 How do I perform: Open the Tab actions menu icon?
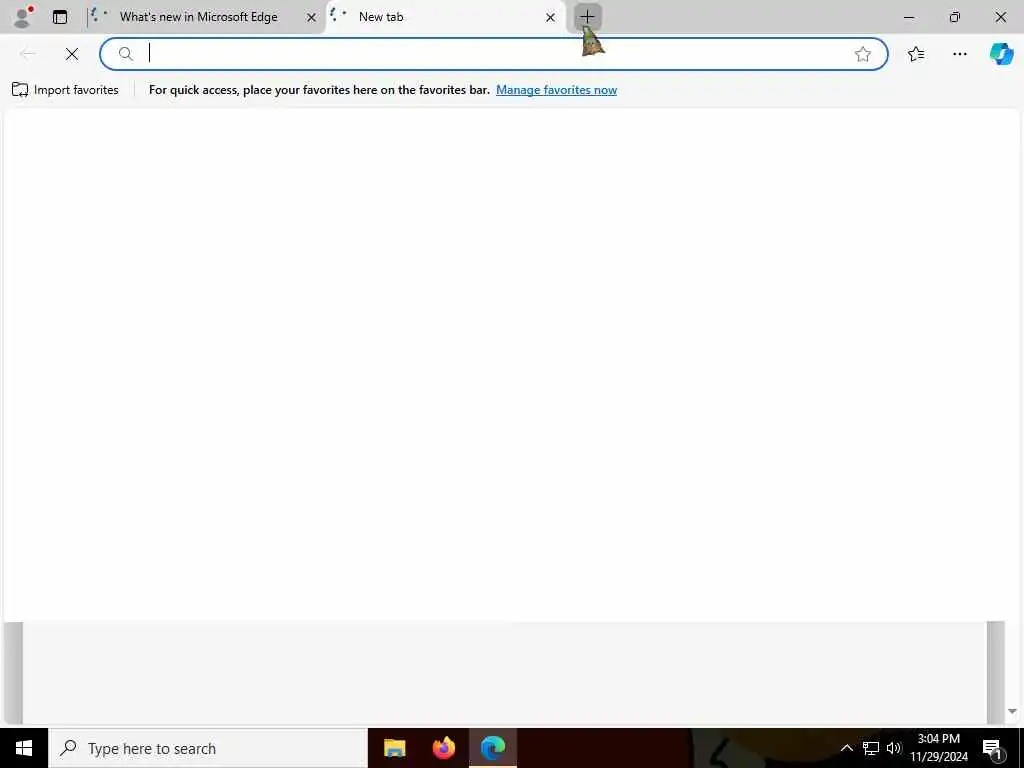(59, 17)
